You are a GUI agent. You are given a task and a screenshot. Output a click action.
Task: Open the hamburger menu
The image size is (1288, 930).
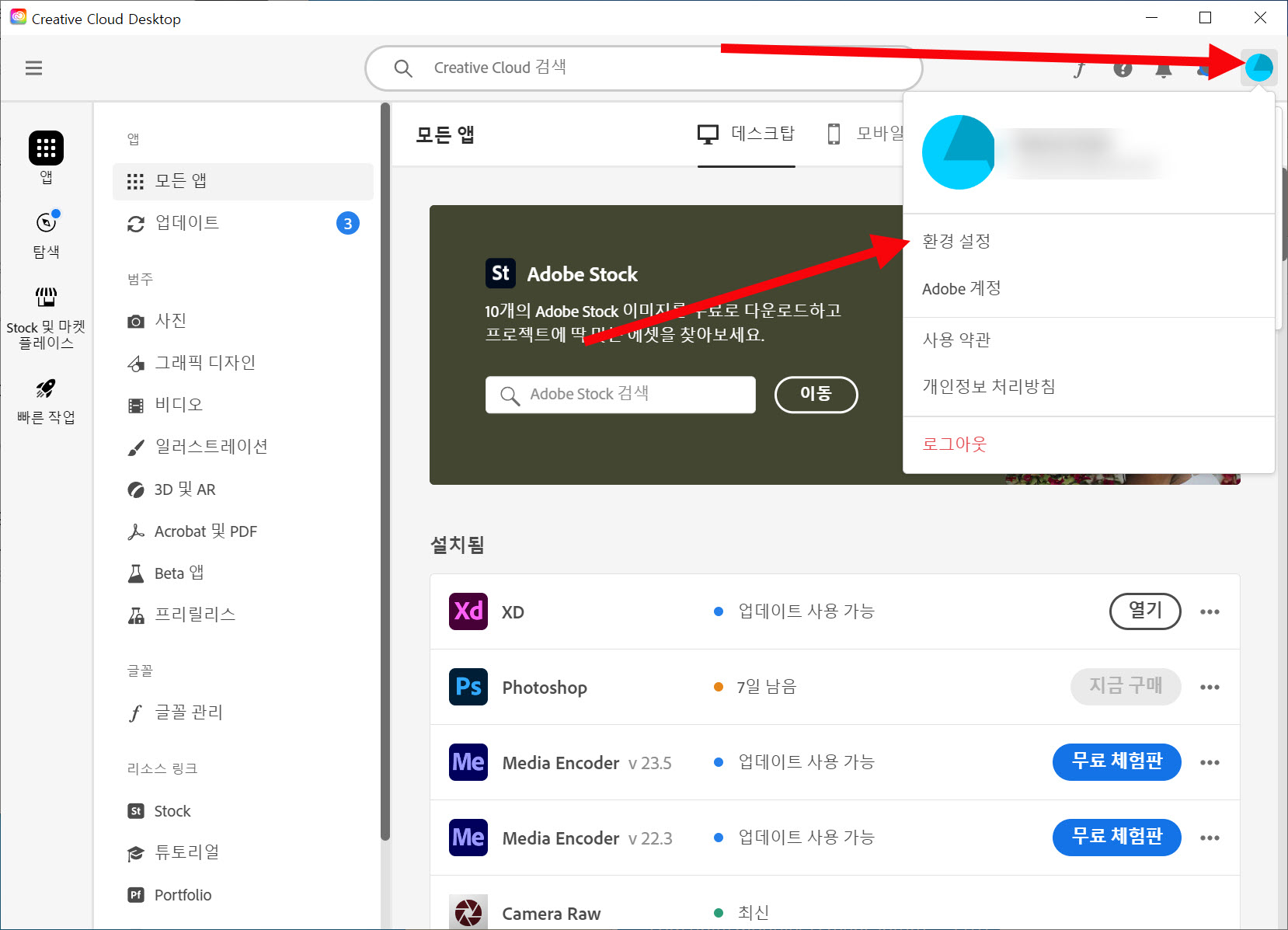click(33, 68)
